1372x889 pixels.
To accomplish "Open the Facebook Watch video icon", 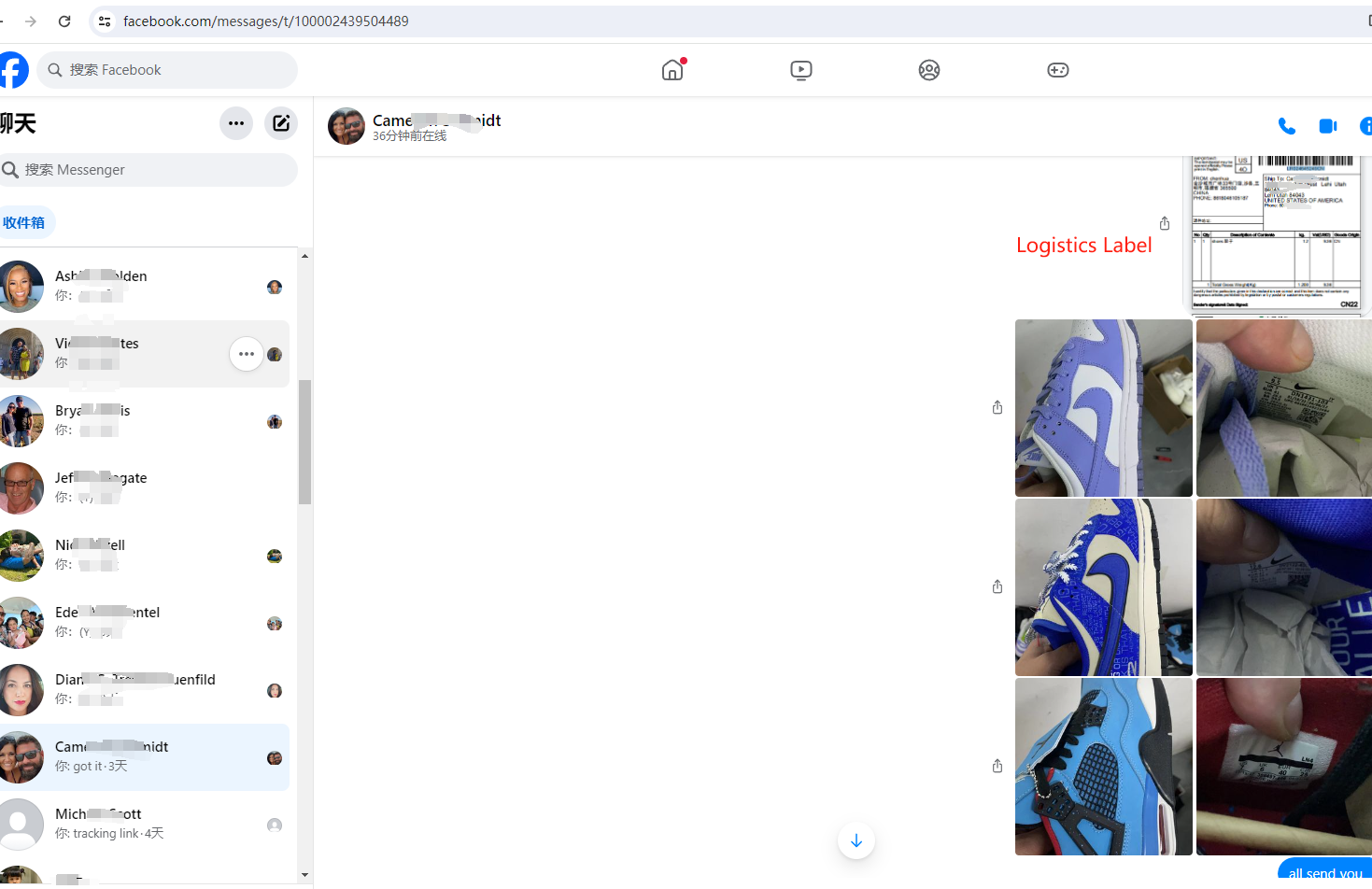I will (800, 70).
